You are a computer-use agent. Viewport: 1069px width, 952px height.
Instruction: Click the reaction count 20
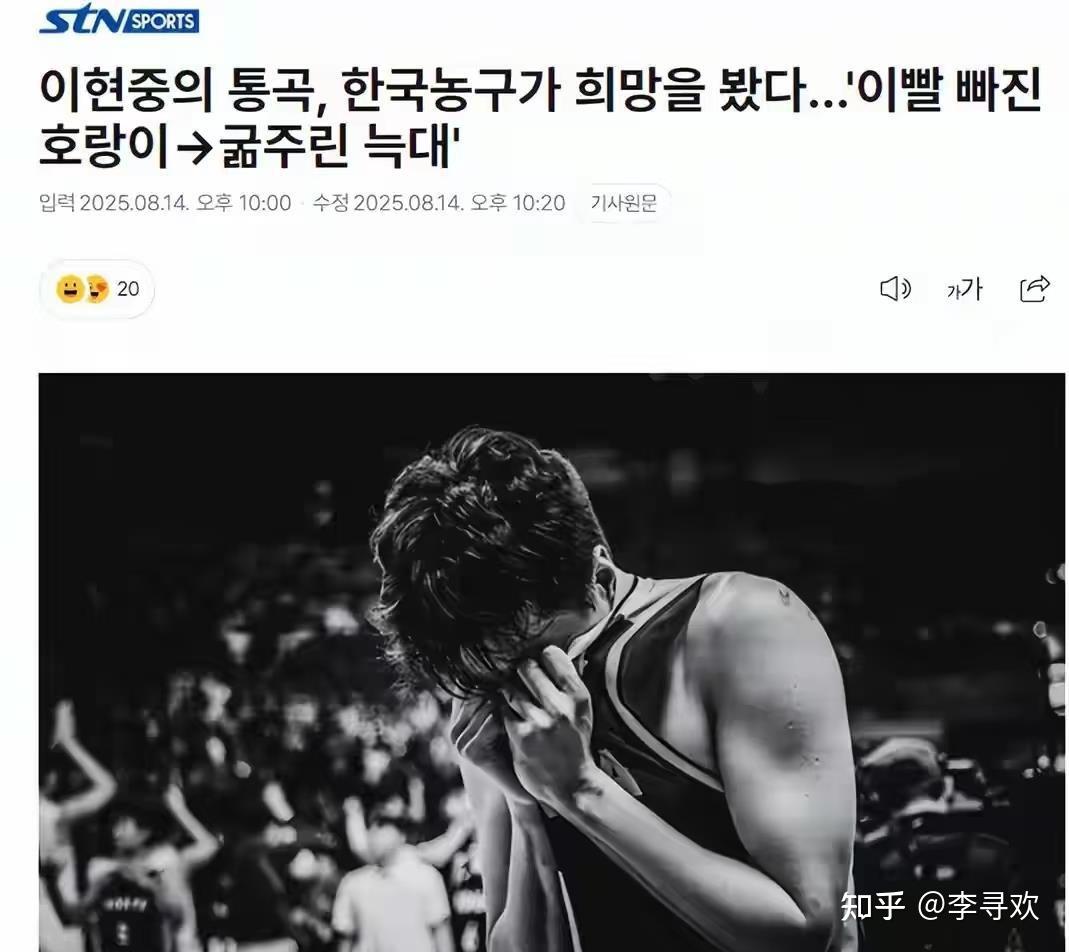click(128, 289)
